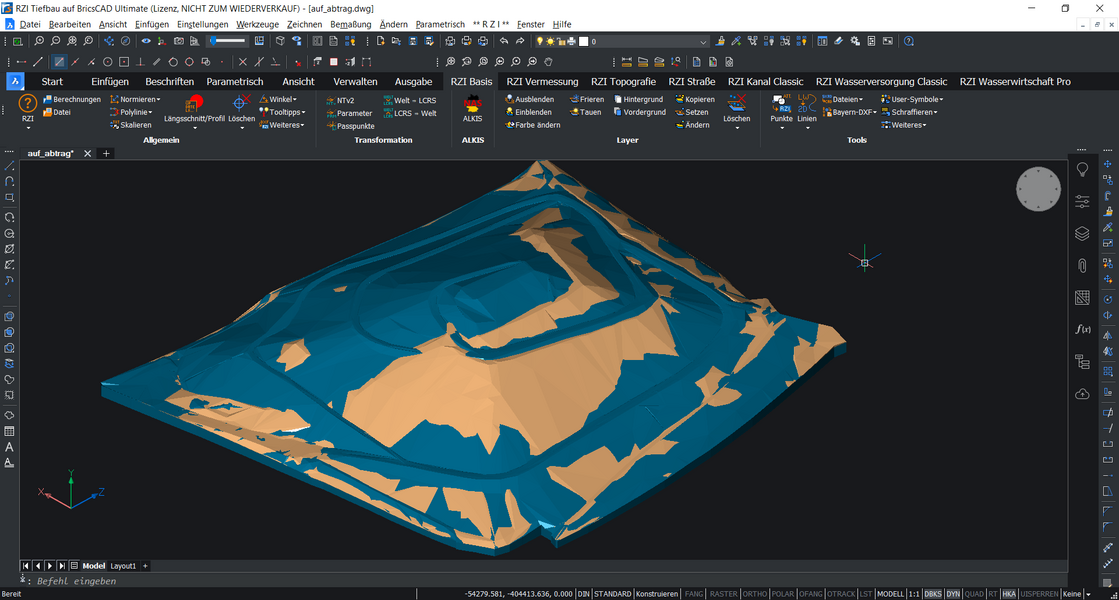Image resolution: width=1119 pixels, height=600 pixels.
Task: Click the Redo arrow in toolbar
Action: [x=520, y=41]
